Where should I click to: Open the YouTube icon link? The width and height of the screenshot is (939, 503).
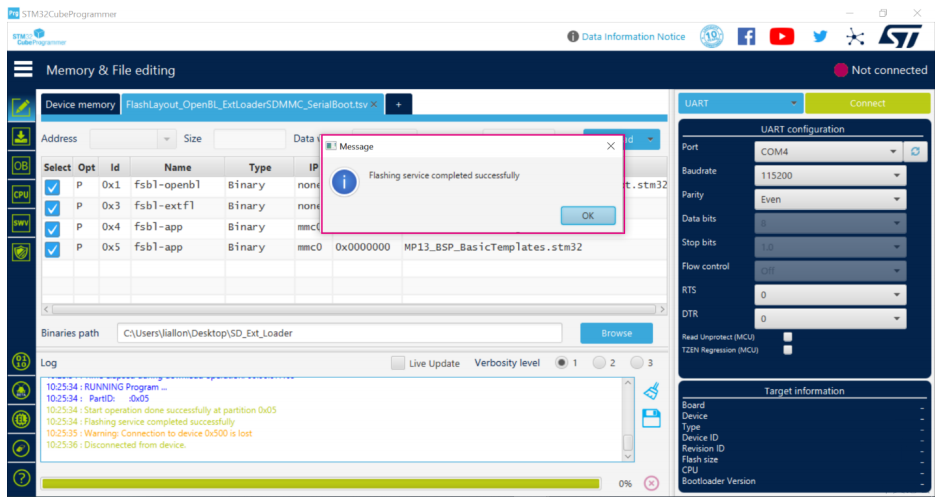click(782, 37)
